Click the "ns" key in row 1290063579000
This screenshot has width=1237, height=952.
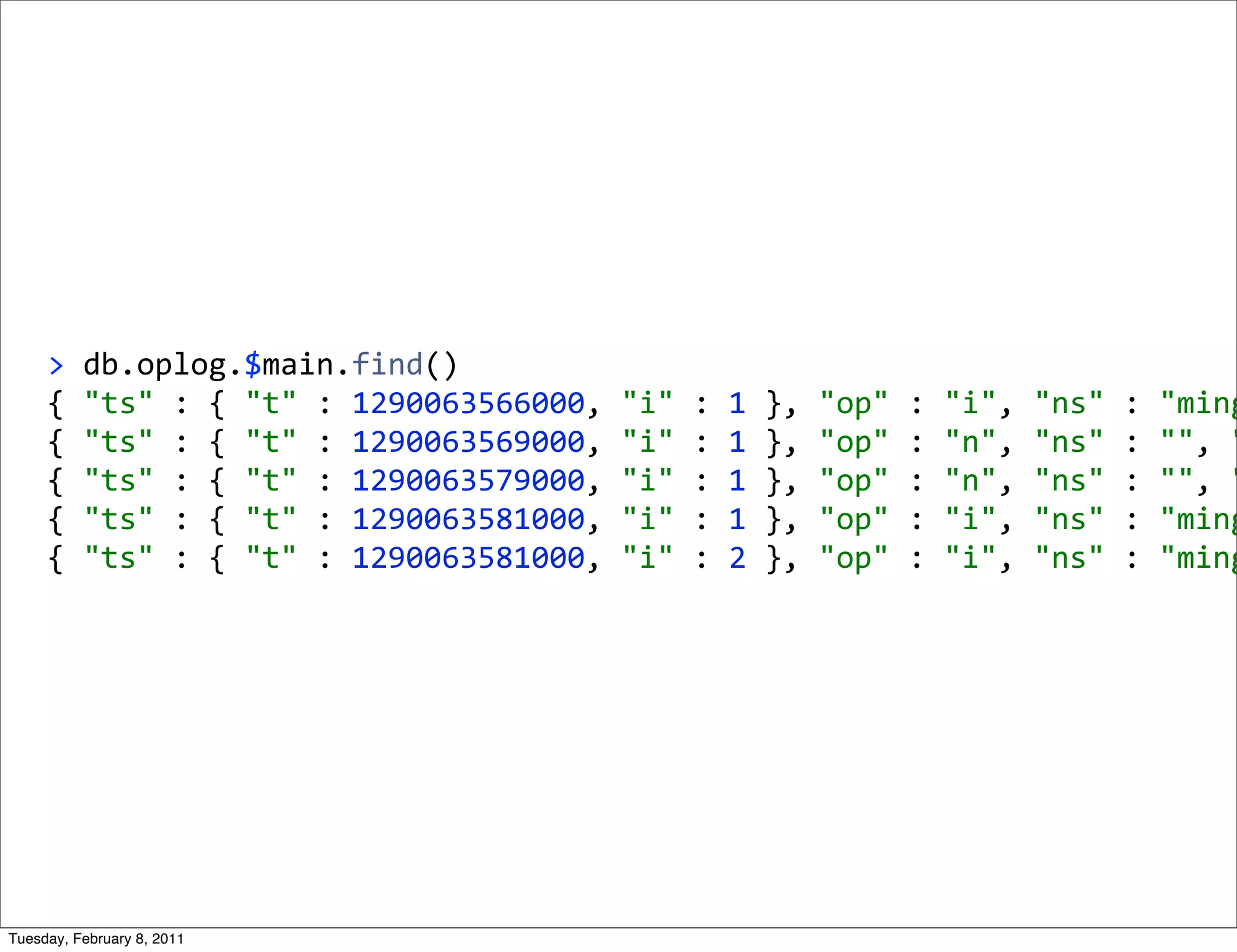[1069, 481]
